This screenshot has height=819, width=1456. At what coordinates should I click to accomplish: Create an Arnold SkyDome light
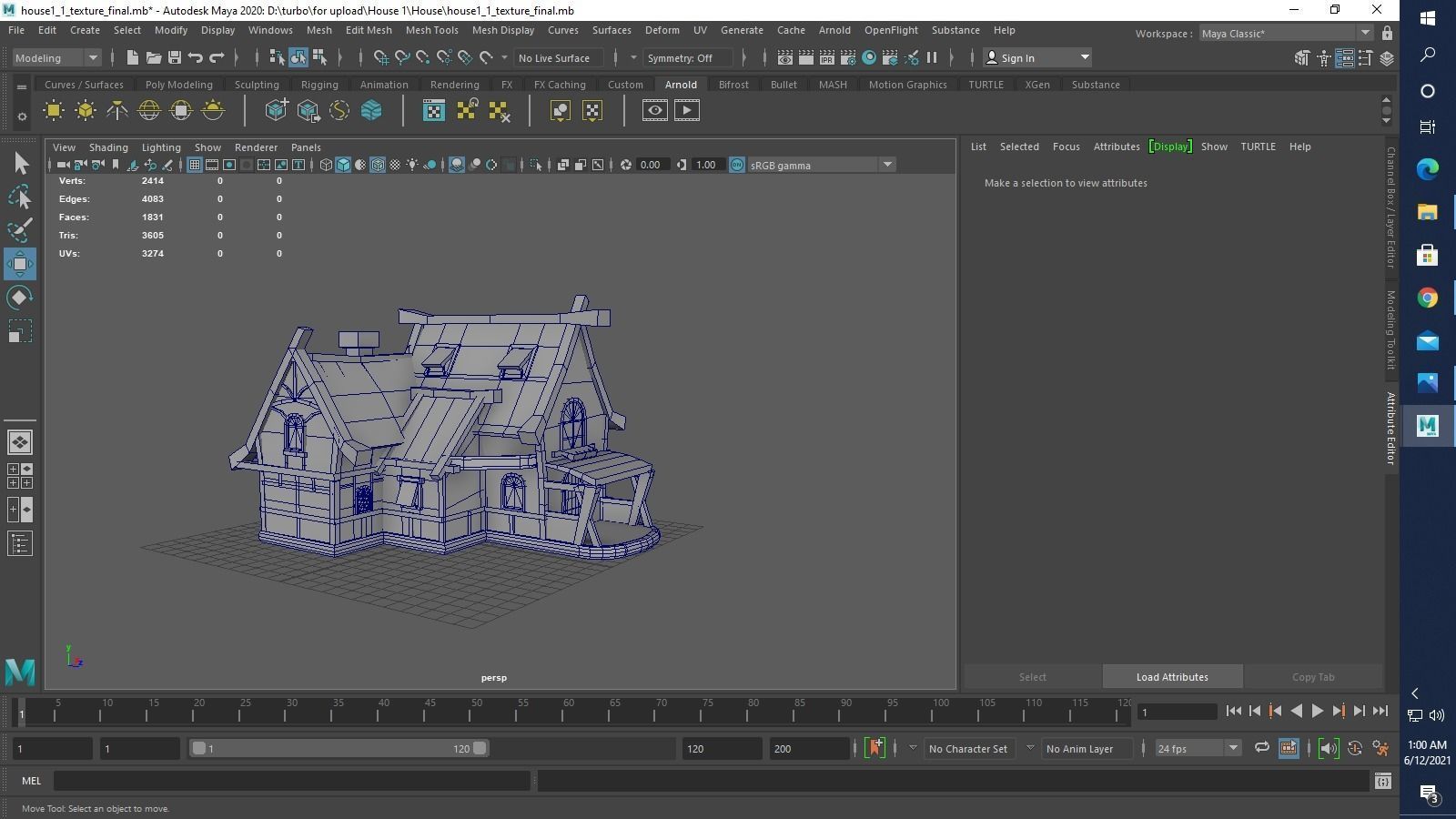click(x=149, y=111)
